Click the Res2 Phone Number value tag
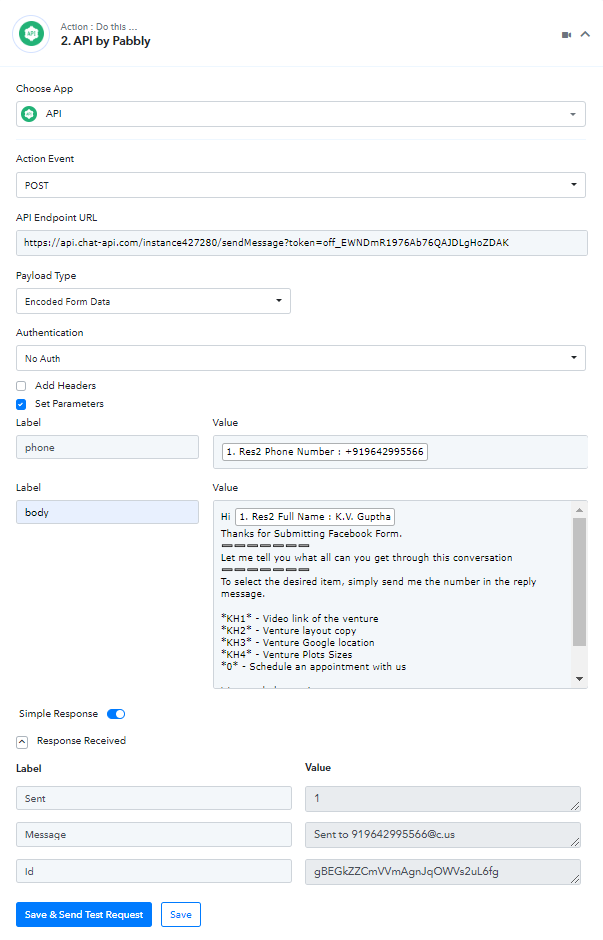The image size is (603, 940). [325, 451]
